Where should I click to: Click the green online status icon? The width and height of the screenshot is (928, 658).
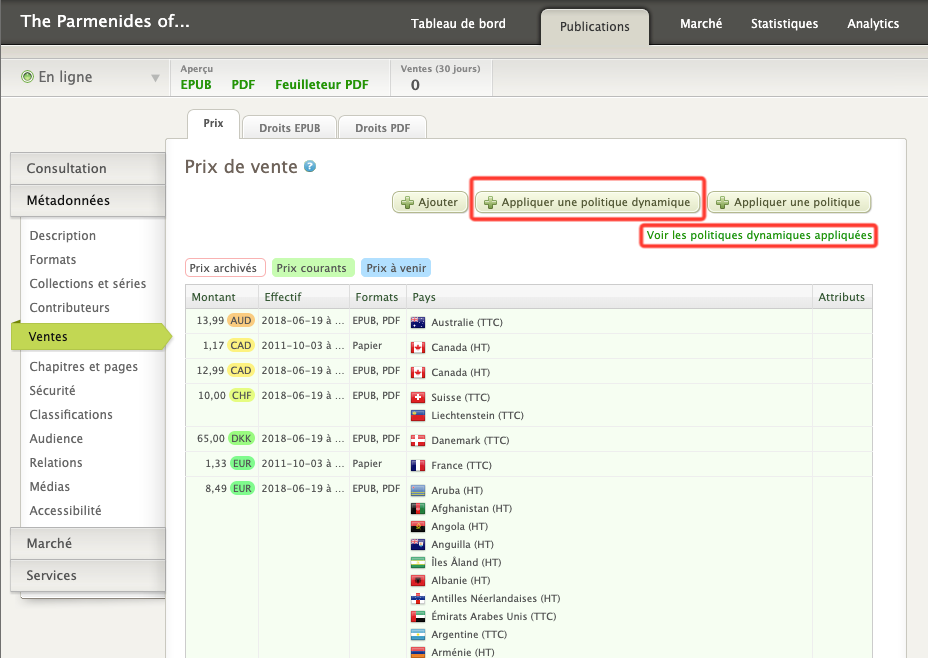(28, 77)
